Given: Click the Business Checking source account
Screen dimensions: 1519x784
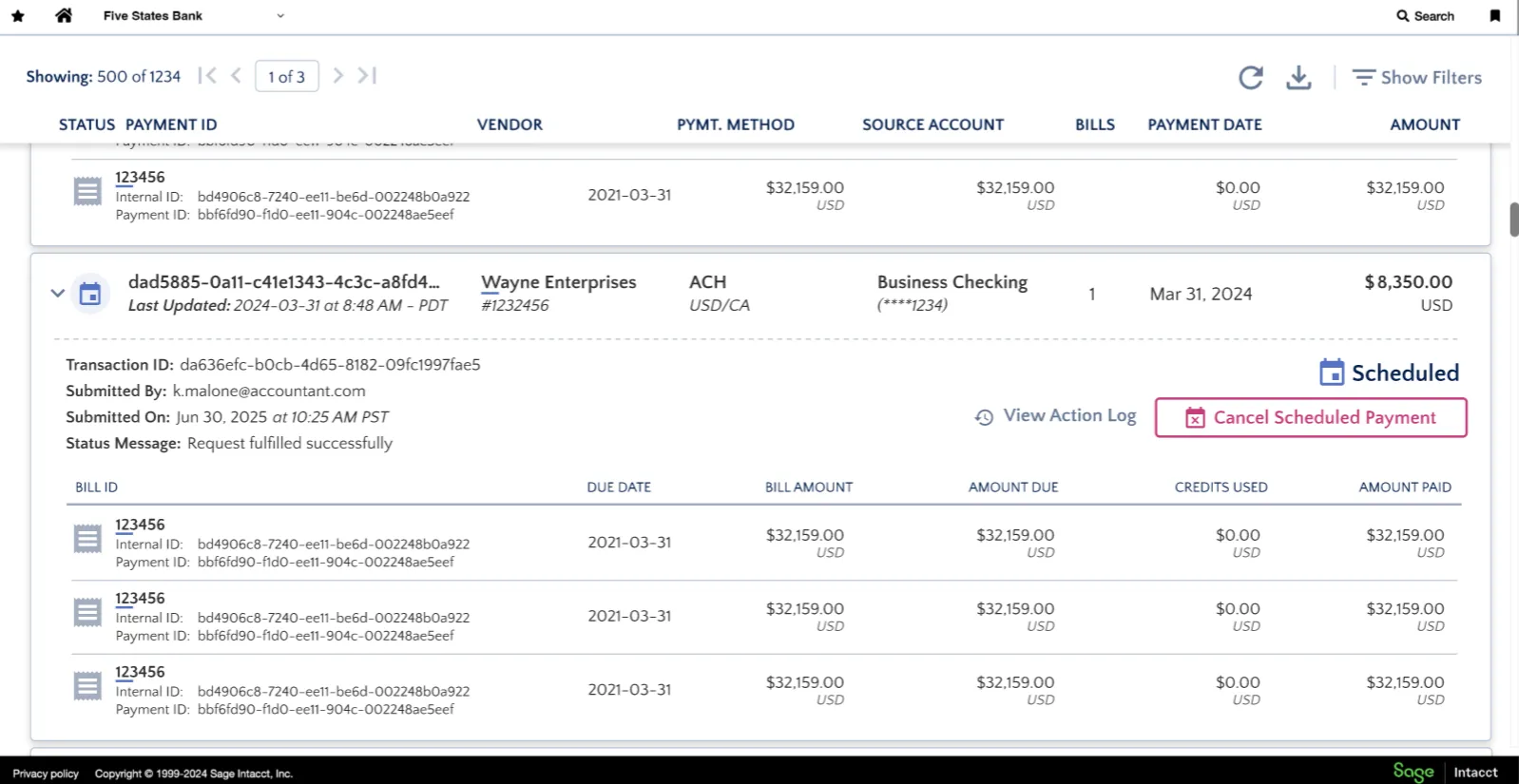Looking at the screenshot, I should click(952, 282).
